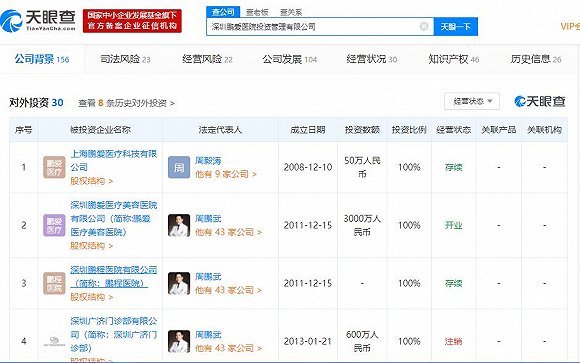This screenshot has height=363, width=580.
Task: Open logo of 上海鹏爱医疗科技有限公司
Action: 54,167
